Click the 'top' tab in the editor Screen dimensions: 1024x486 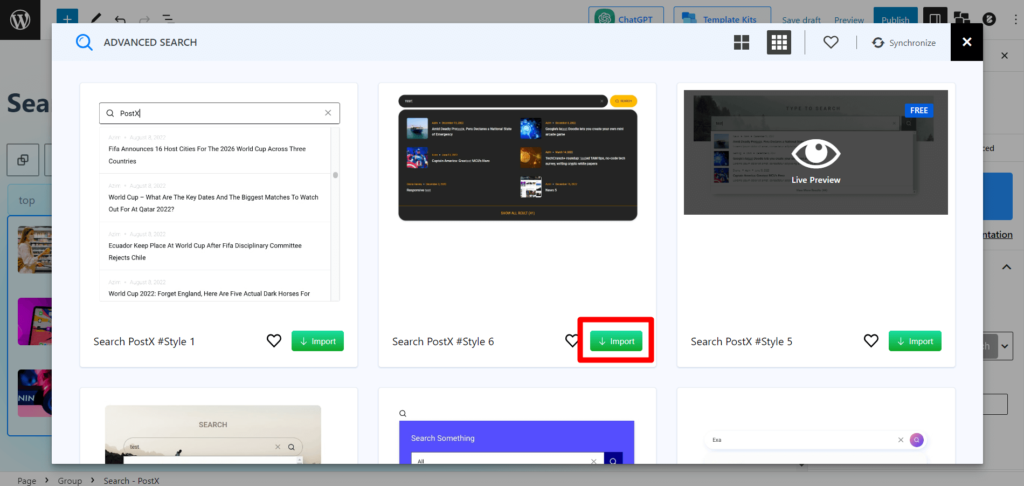27,201
